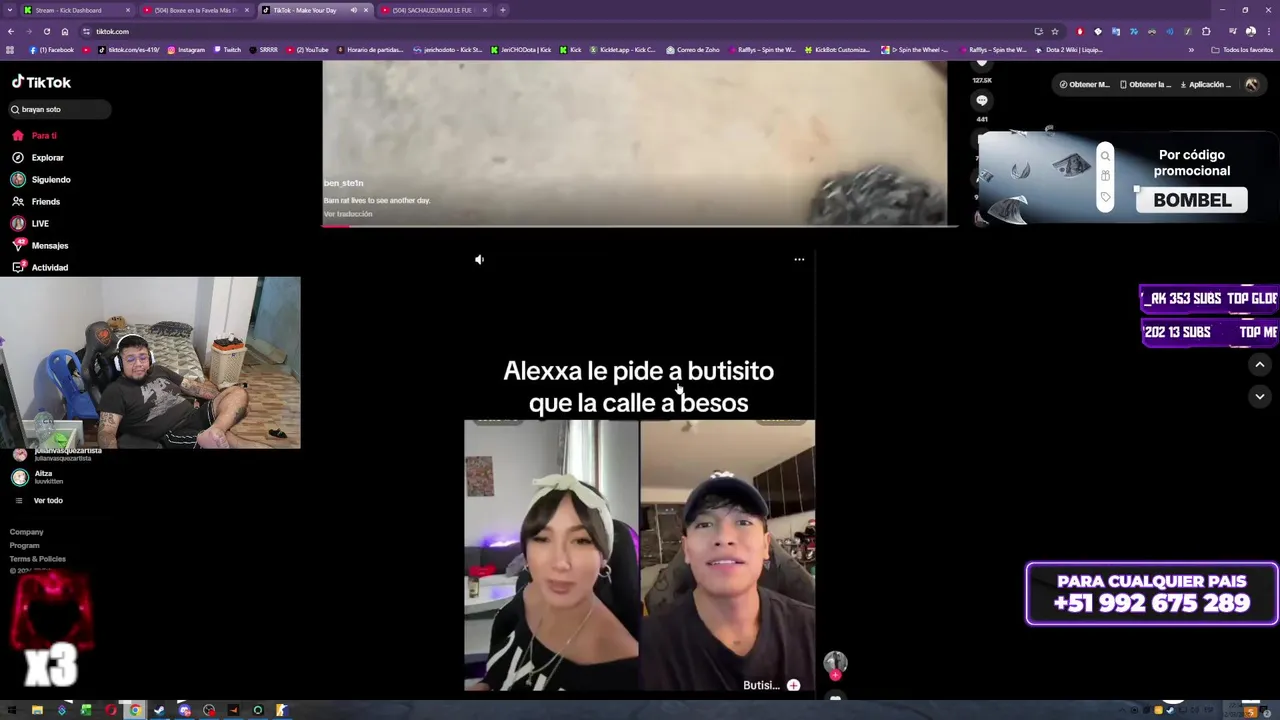
Task: Click the Chrome icon in the taskbar
Action: tap(135, 710)
